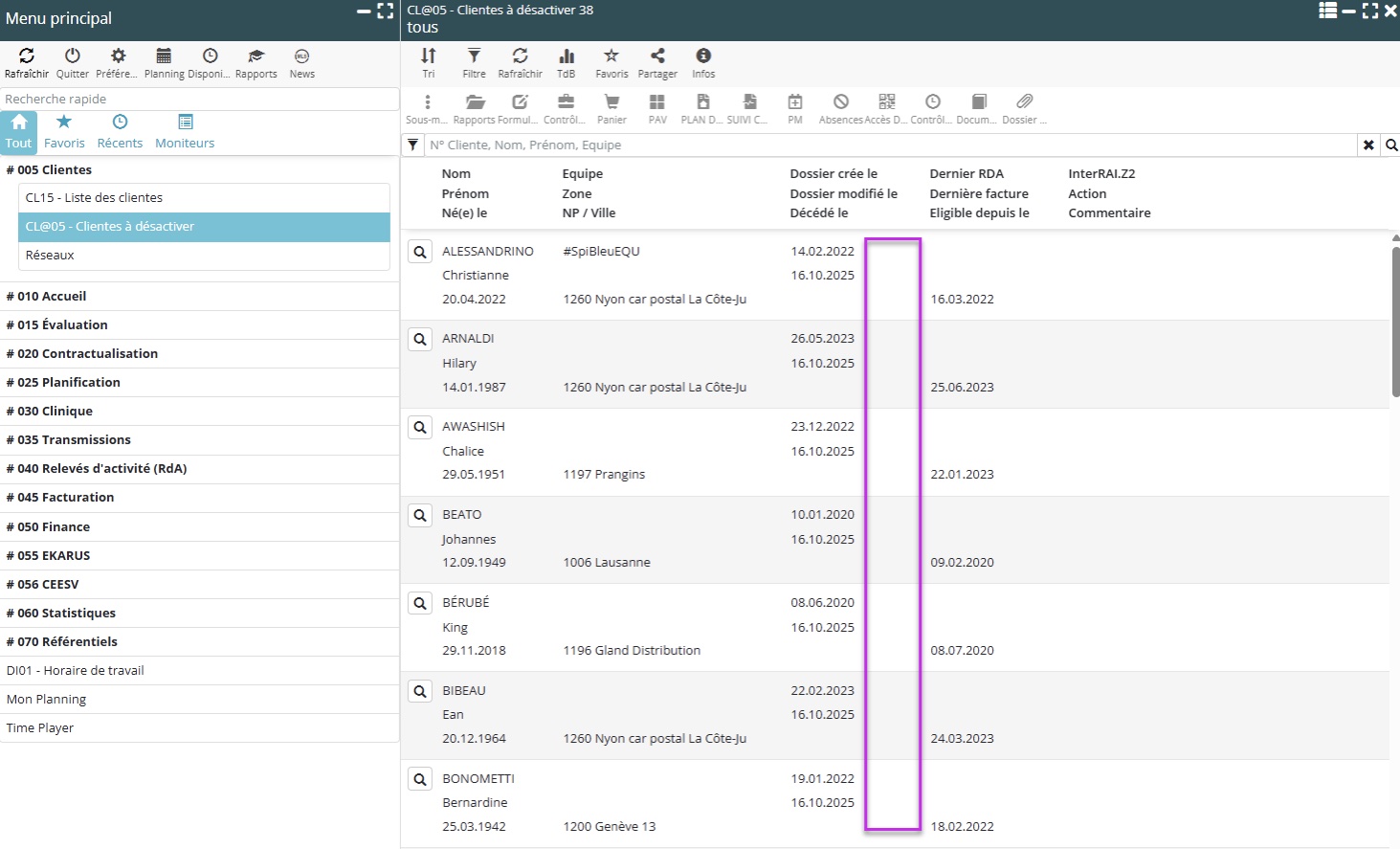Switch to the Favoris tab

click(x=64, y=132)
